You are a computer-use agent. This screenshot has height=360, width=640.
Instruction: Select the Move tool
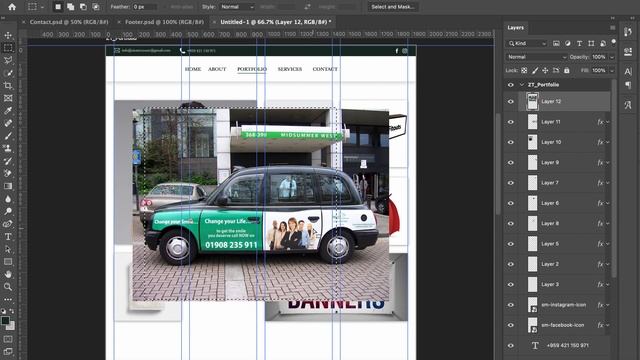pos(8,36)
